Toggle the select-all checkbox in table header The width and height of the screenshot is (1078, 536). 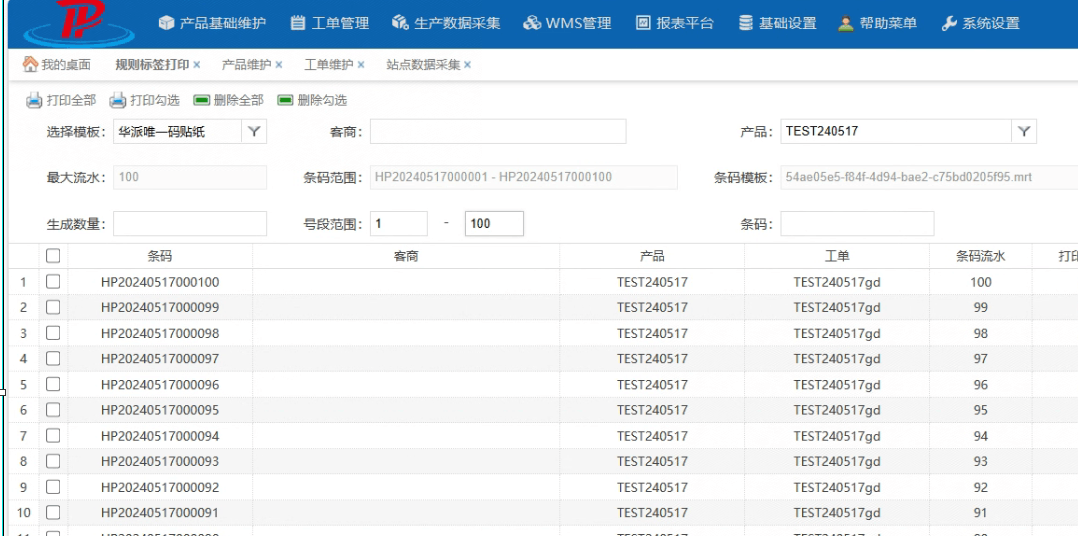click(54, 257)
